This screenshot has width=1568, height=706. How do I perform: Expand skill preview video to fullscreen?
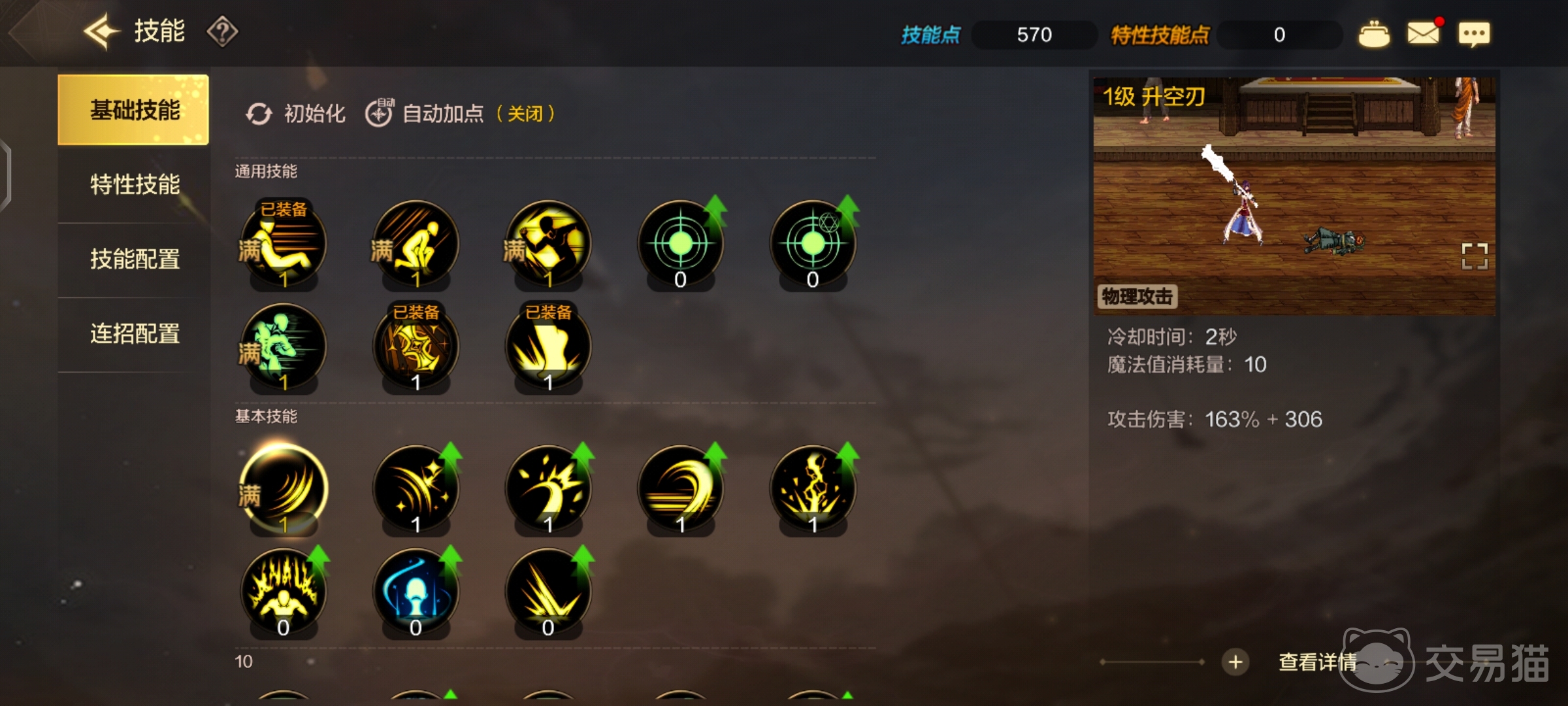[1475, 256]
